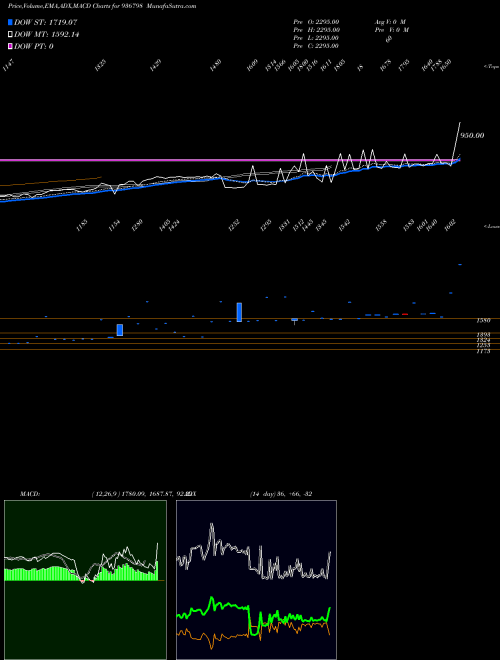
Task: Click the 'Pre C: 2295.00' close value
Action: [316, 46]
